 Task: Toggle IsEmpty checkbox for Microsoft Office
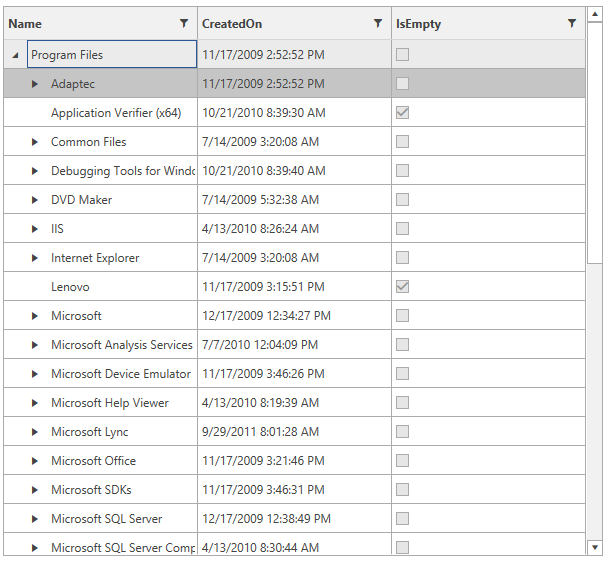402,461
